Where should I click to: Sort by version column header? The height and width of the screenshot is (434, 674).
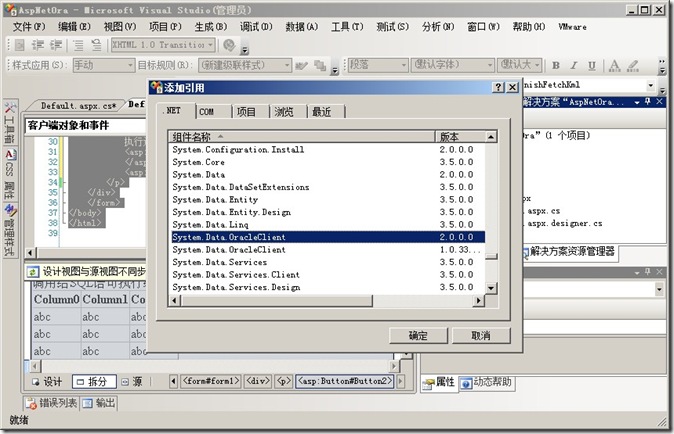[460, 137]
